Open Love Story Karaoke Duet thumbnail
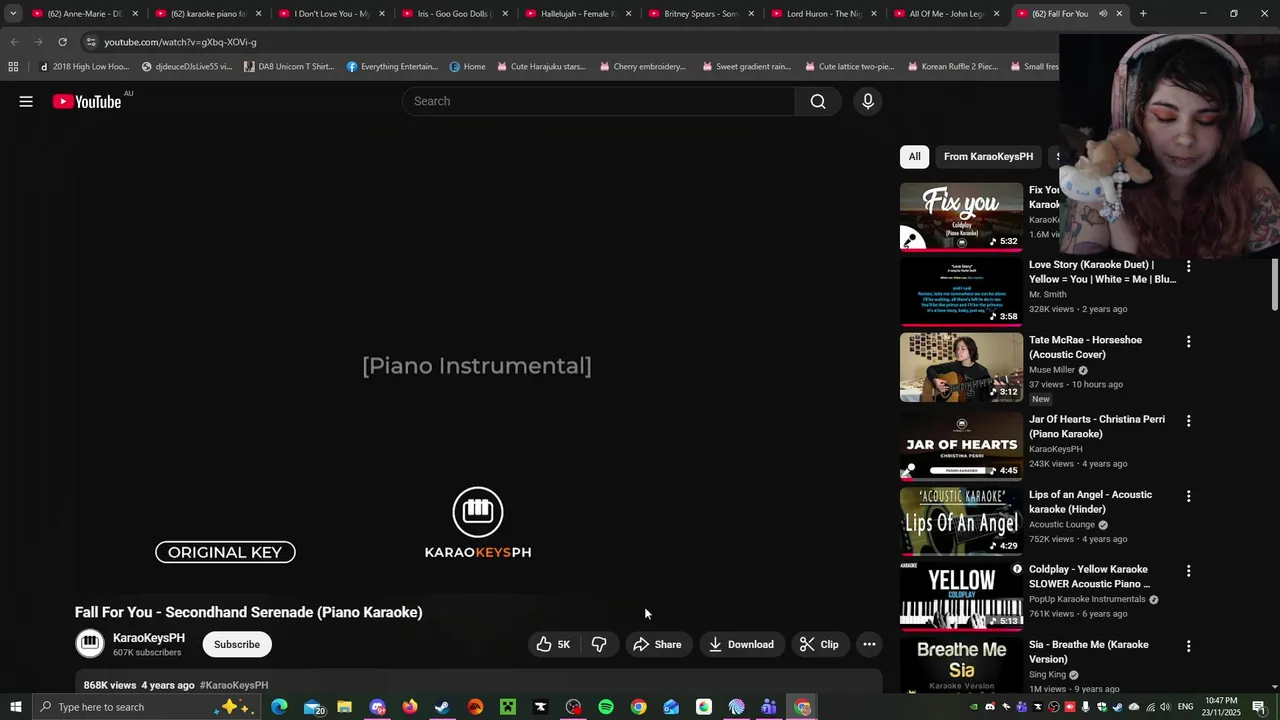This screenshot has height=720, width=1280. [961, 291]
